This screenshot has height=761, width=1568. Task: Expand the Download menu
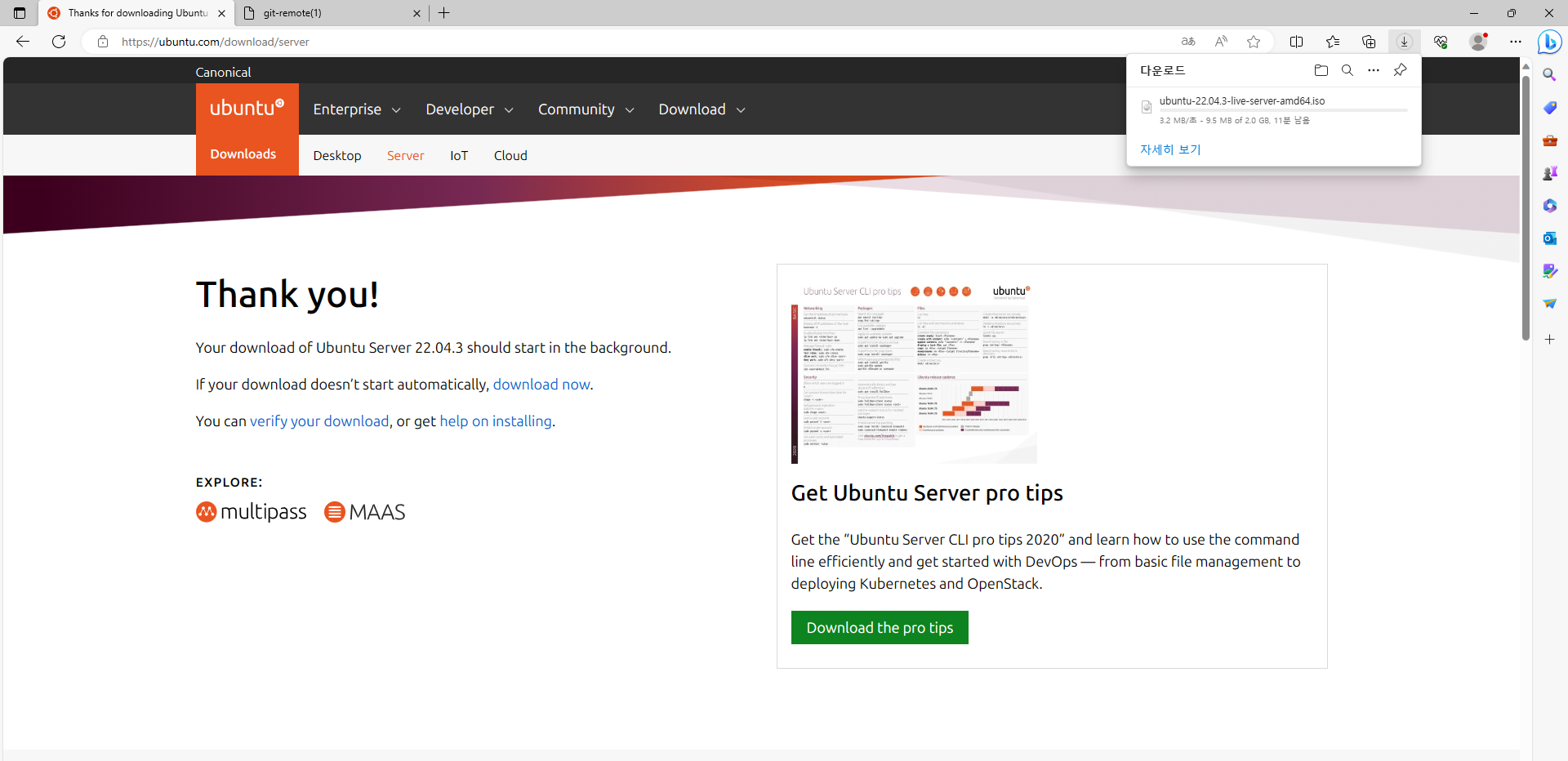pos(702,109)
